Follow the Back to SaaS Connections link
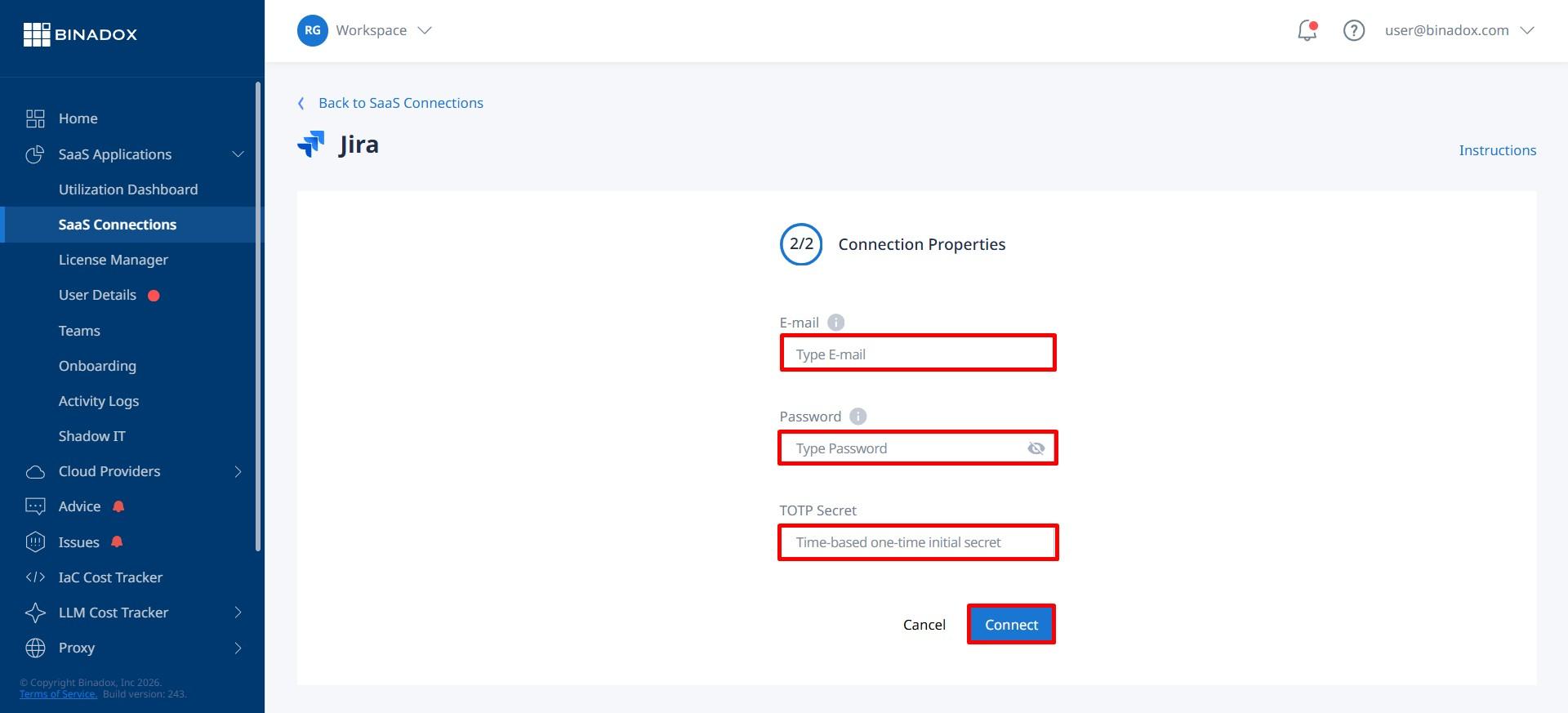The width and height of the screenshot is (1568, 713). point(400,103)
